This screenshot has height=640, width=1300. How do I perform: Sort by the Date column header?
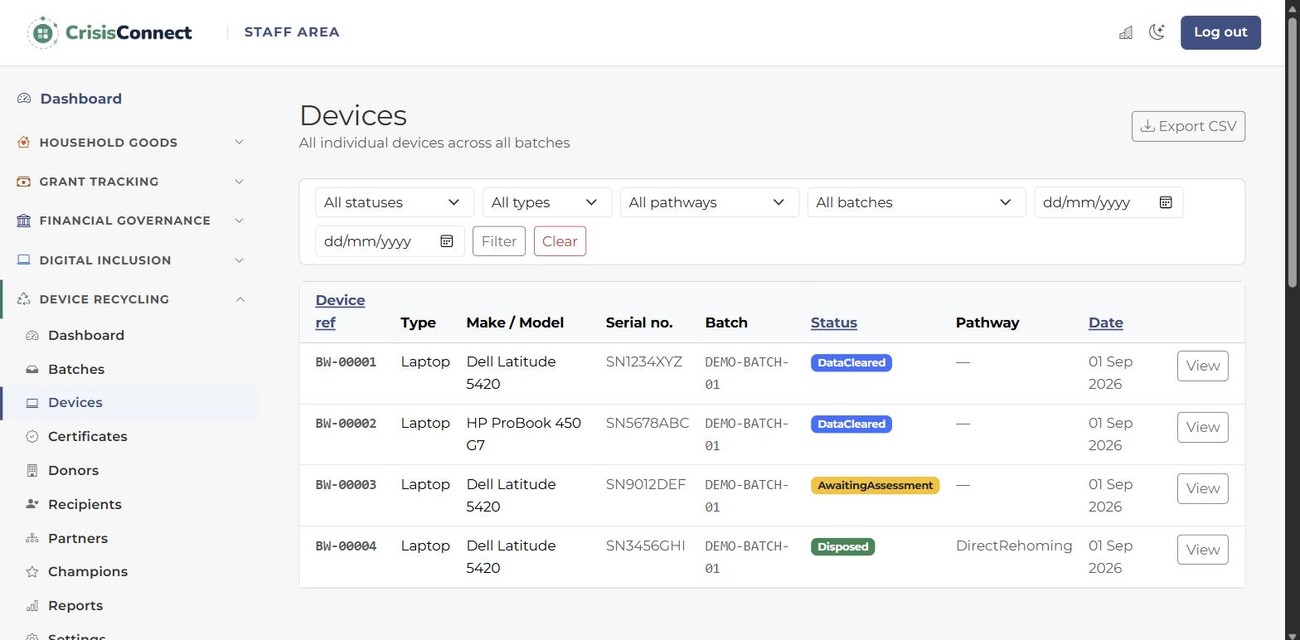(1105, 323)
